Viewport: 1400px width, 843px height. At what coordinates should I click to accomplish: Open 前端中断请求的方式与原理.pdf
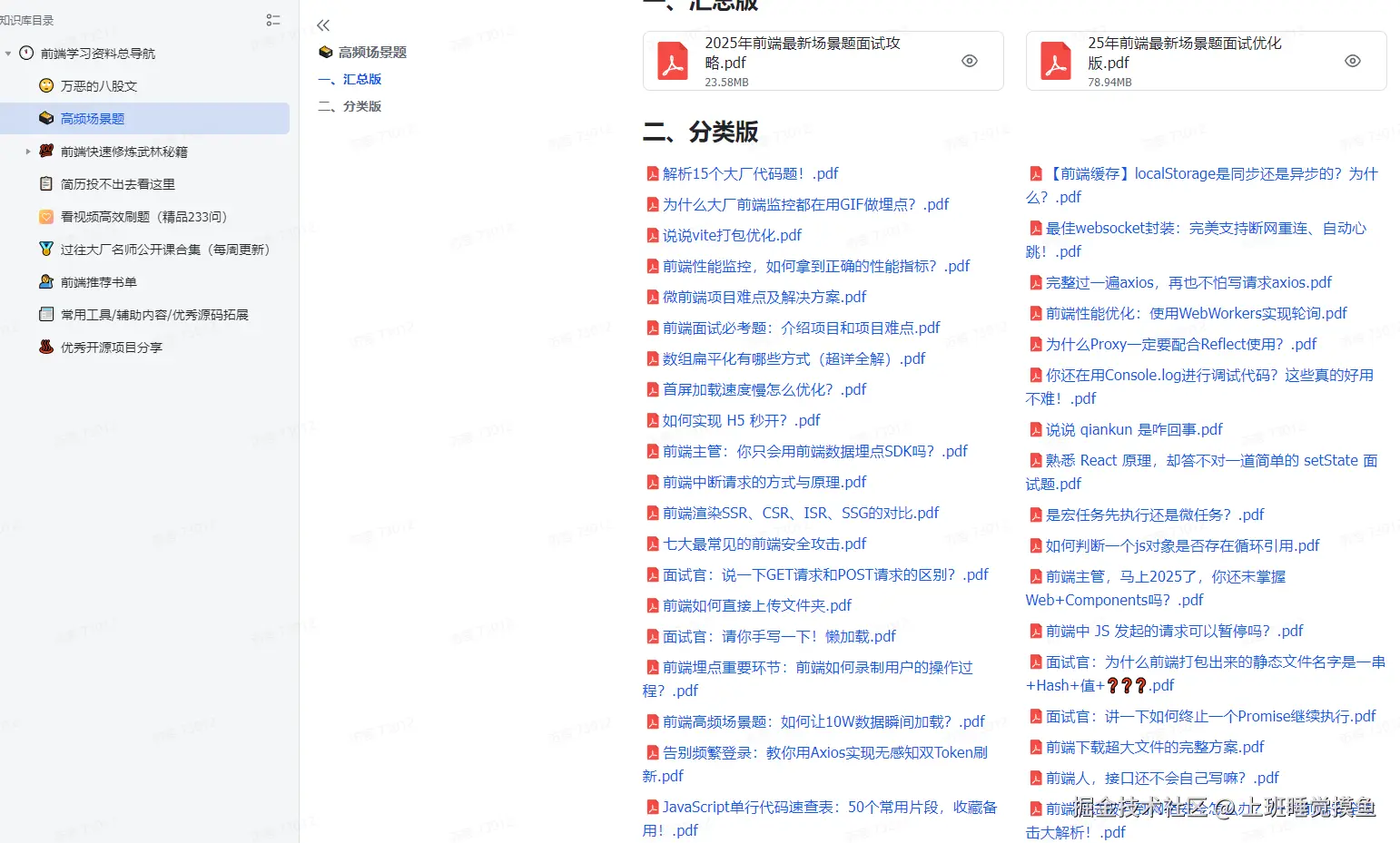764,482
